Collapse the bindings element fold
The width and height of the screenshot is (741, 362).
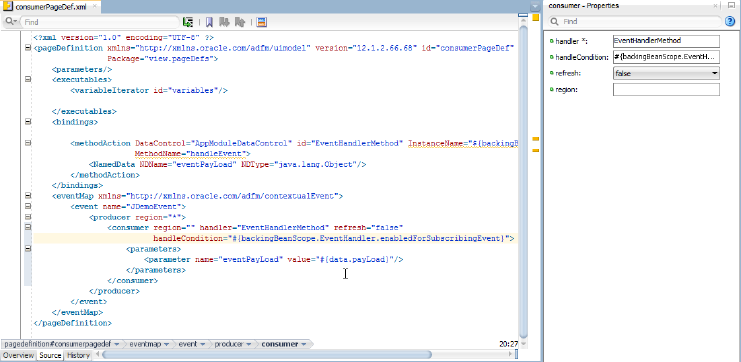click(28, 121)
